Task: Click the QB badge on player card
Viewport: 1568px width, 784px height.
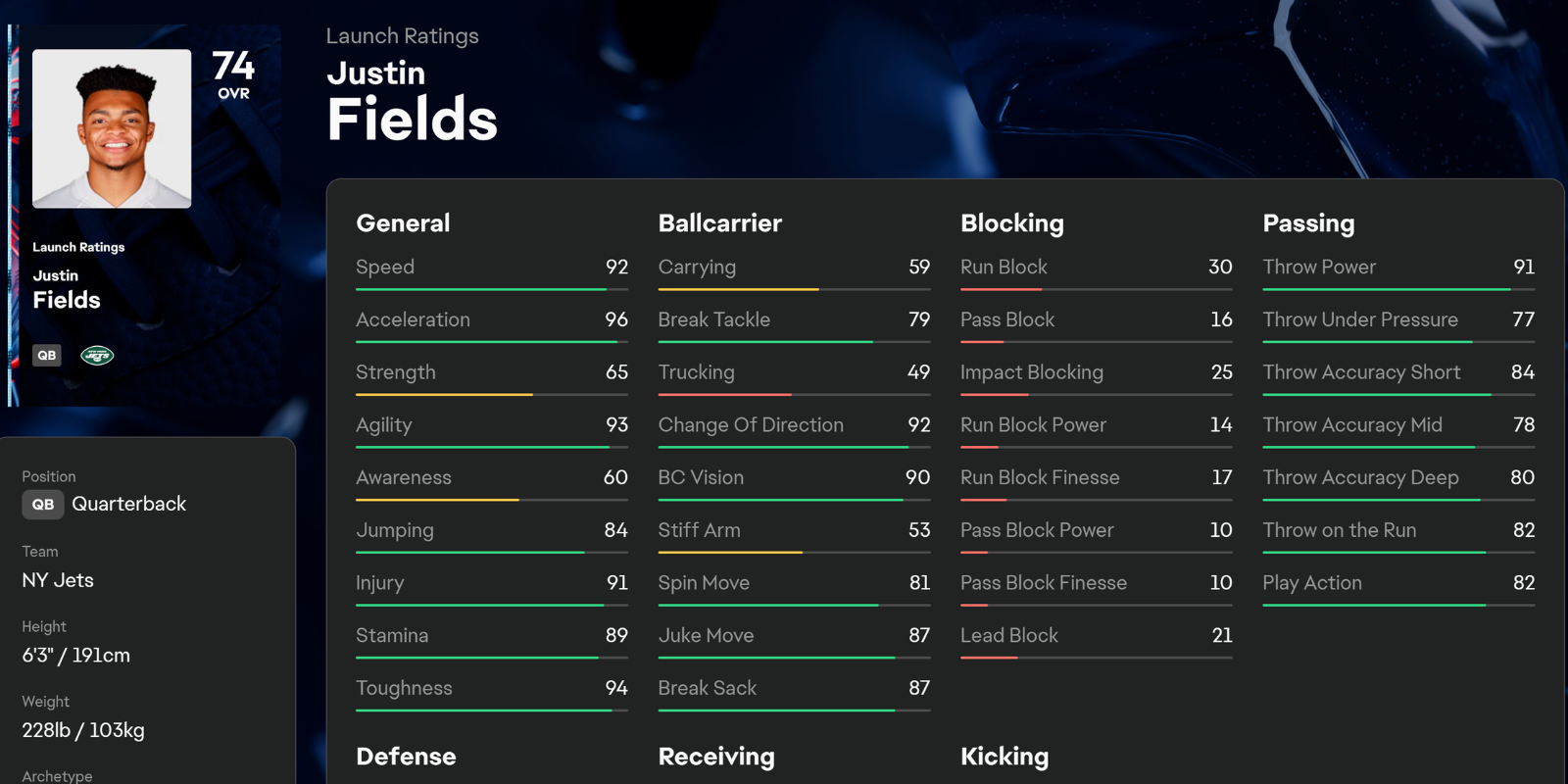Action: tap(47, 356)
